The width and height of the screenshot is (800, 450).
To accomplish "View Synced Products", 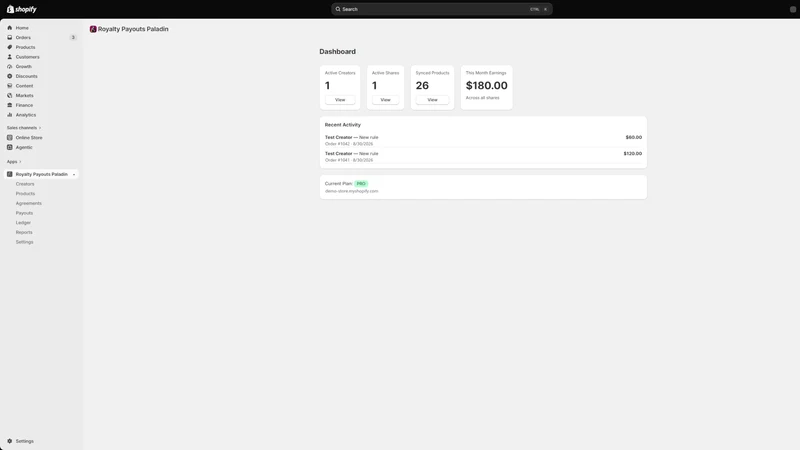I will pyautogui.click(x=432, y=100).
